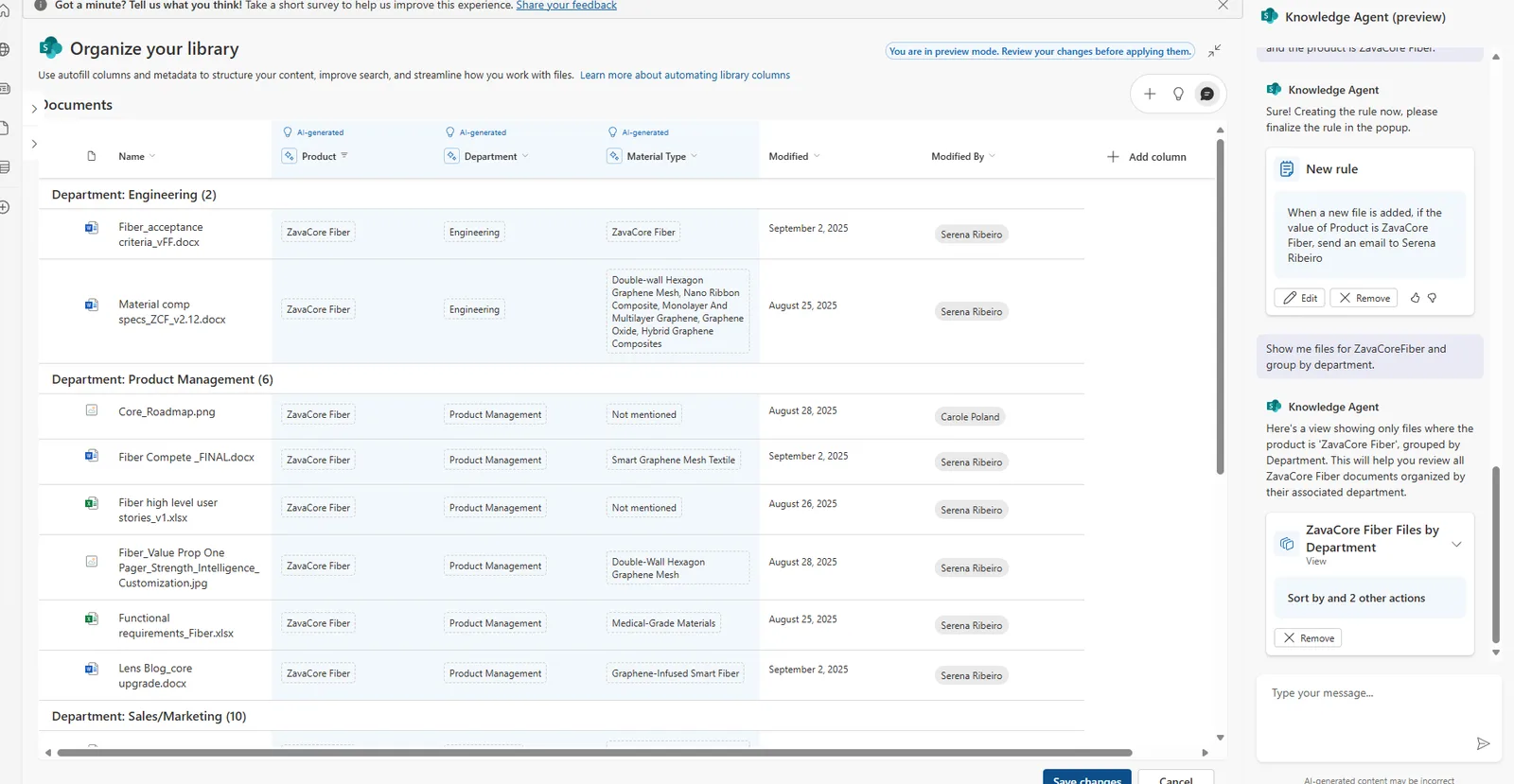
Task: Expand the Documents library chevron
Action: coord(34,109)
